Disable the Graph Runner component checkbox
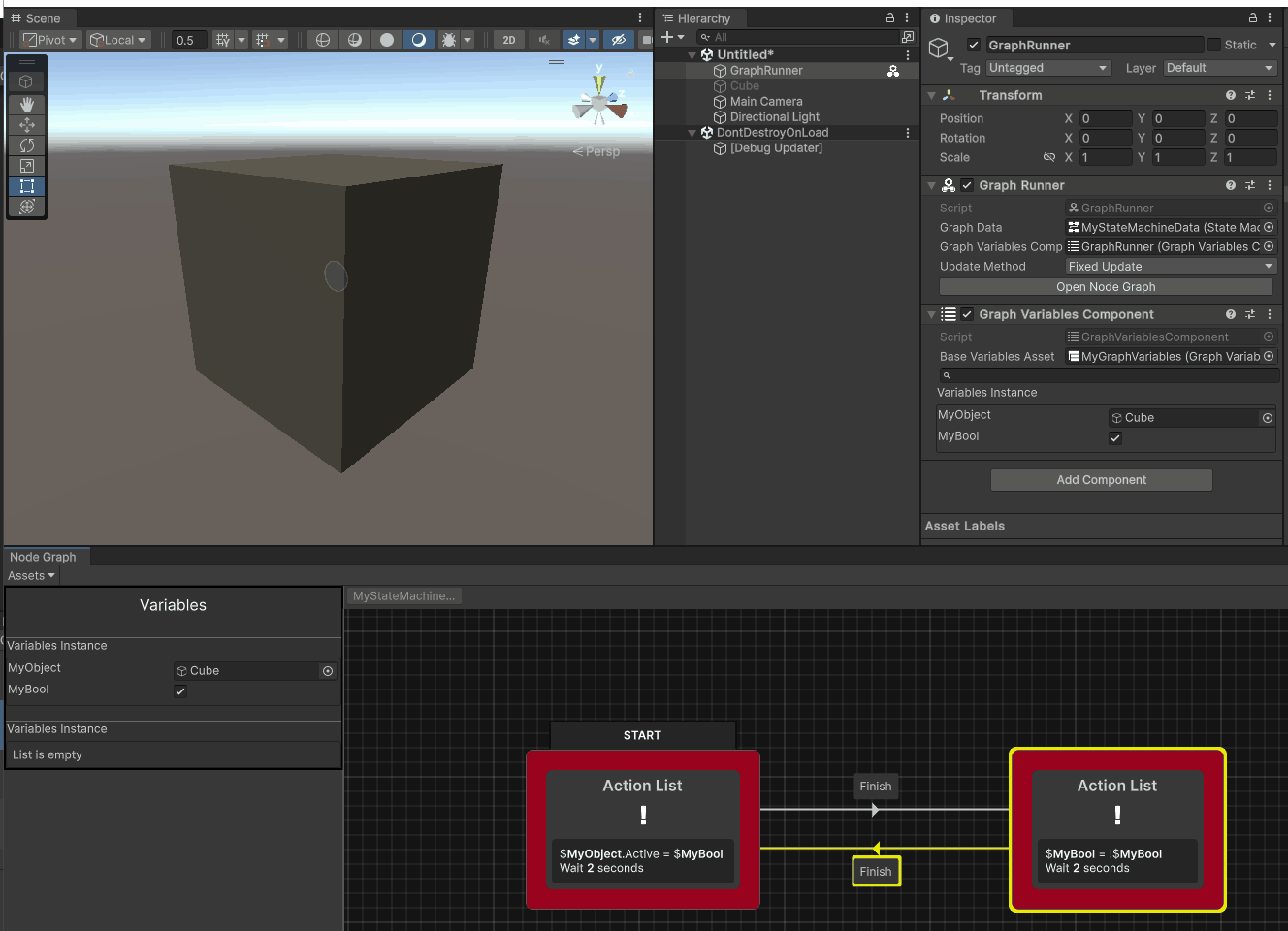 967,185
